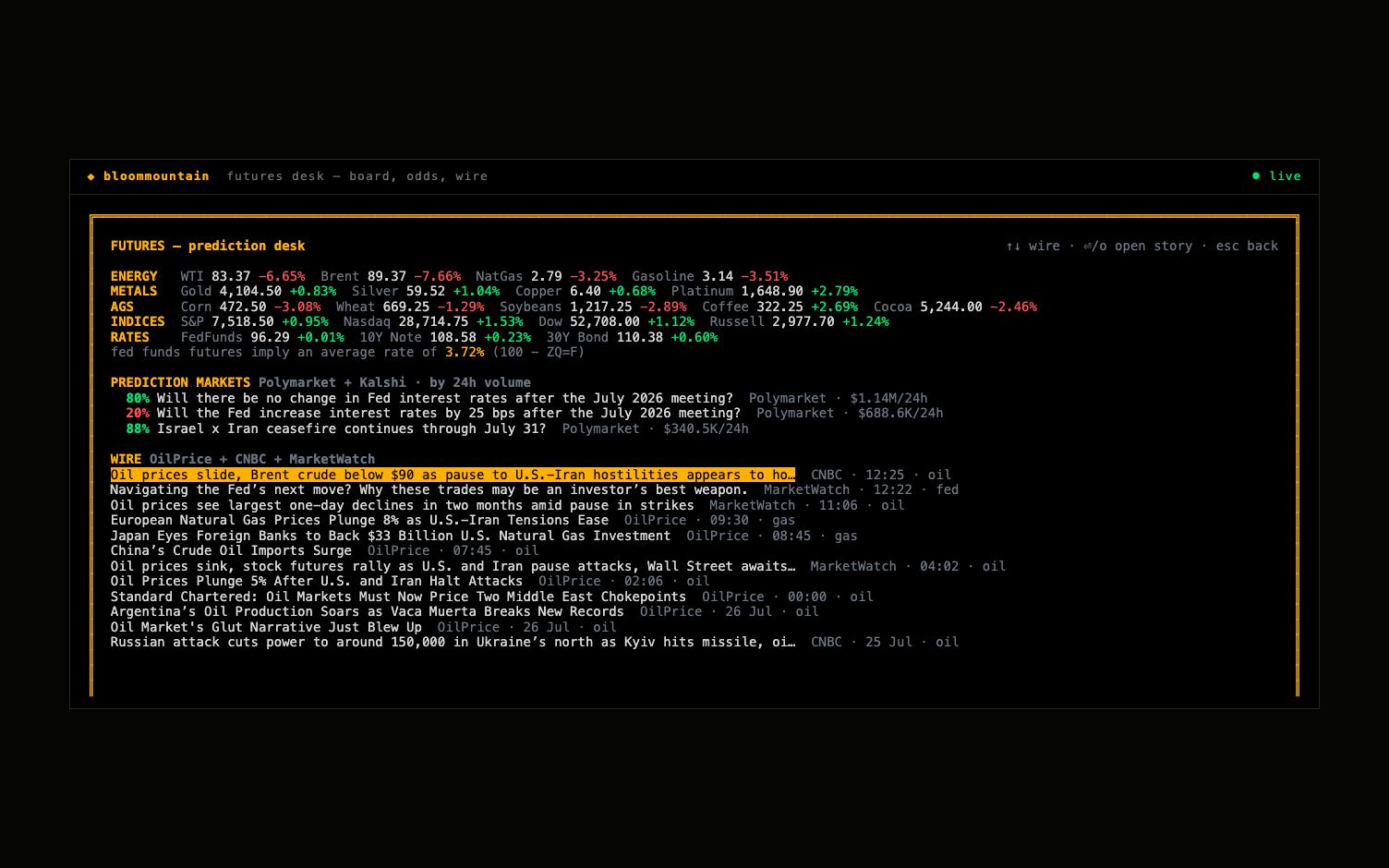Click the 88% odds value
Viewport: 1389px width, 868px height.
pyautogui.click(x=138, y=428)
